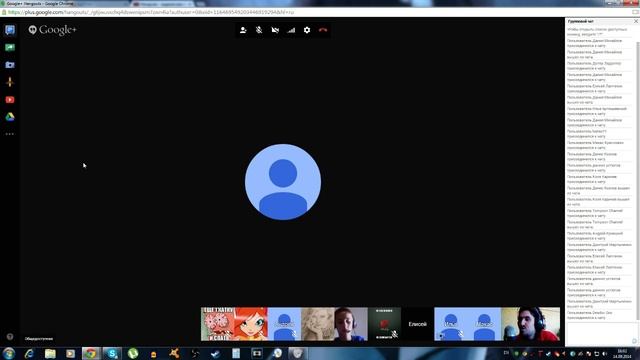Open the media player taskbar icon
The image size is (640, 360).
(71, 353)
